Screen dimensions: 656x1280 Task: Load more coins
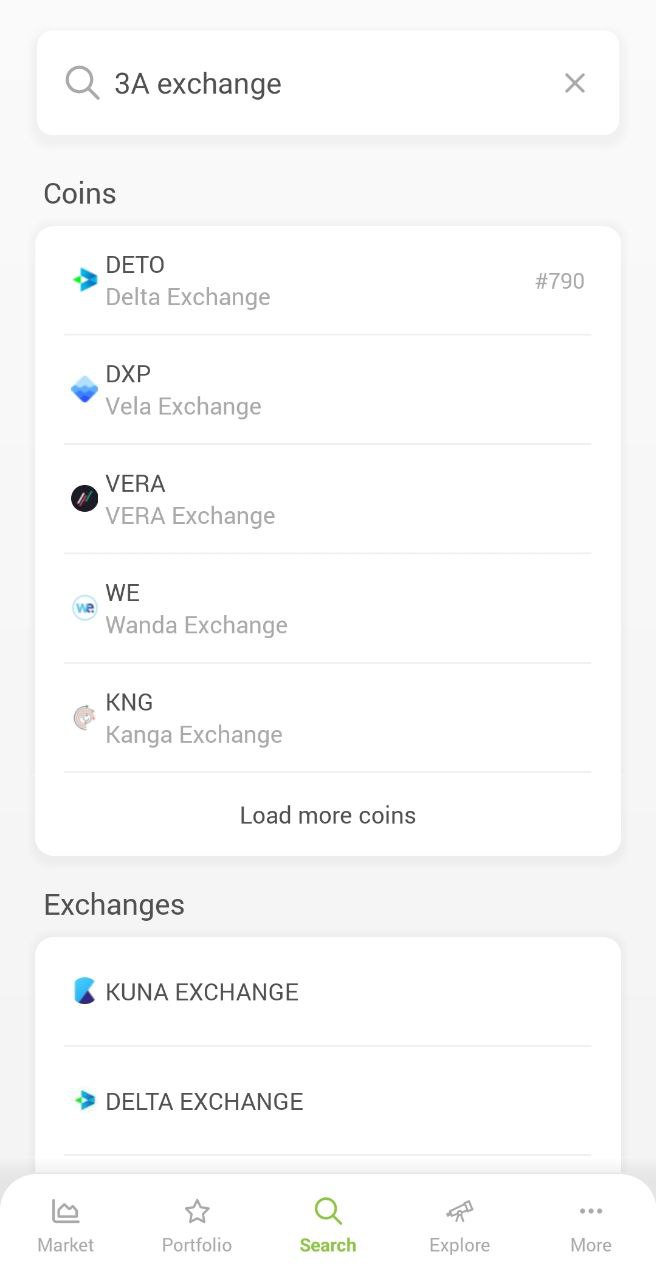point(328,815)
